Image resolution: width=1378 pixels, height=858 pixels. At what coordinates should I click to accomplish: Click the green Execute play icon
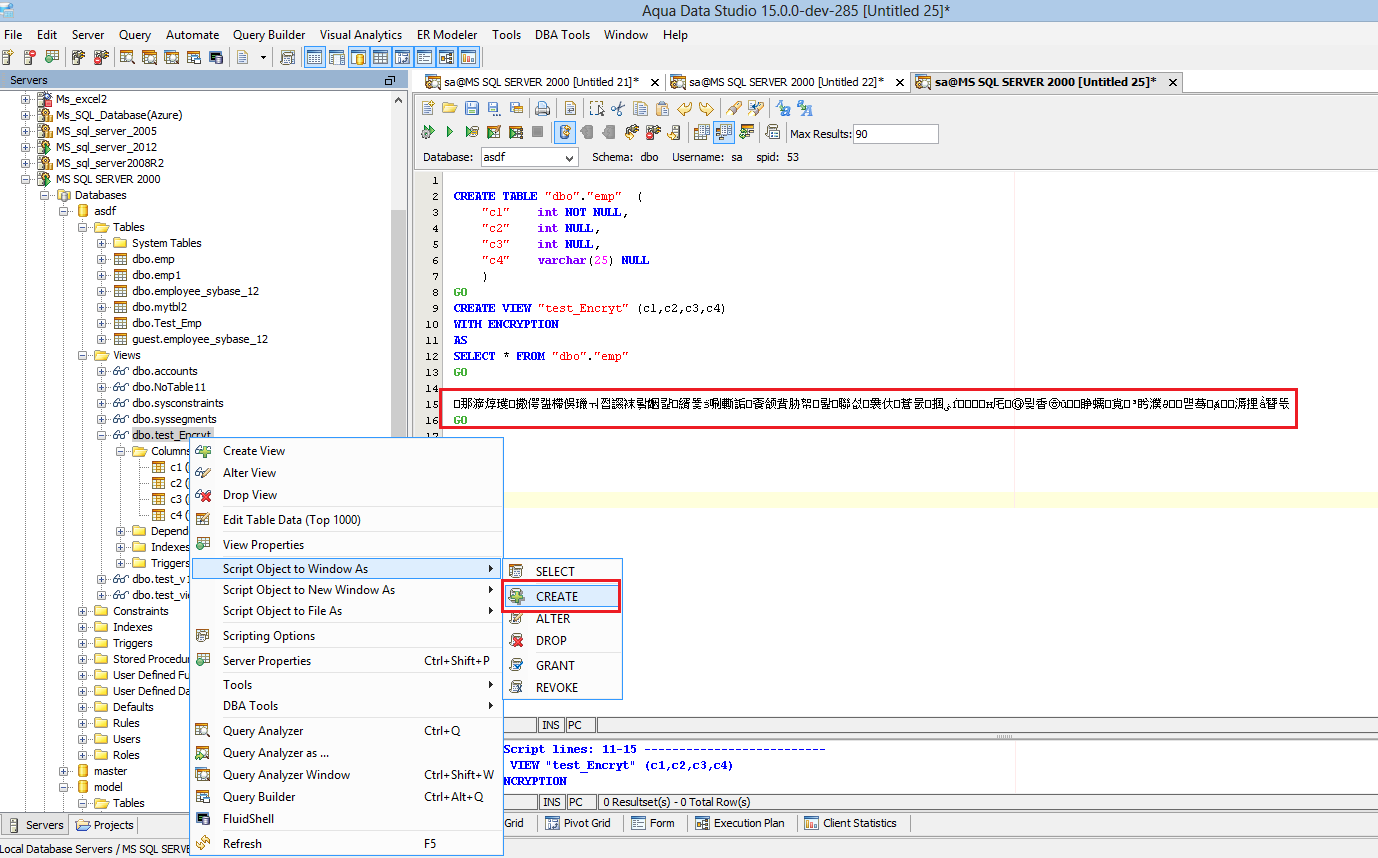450,132
